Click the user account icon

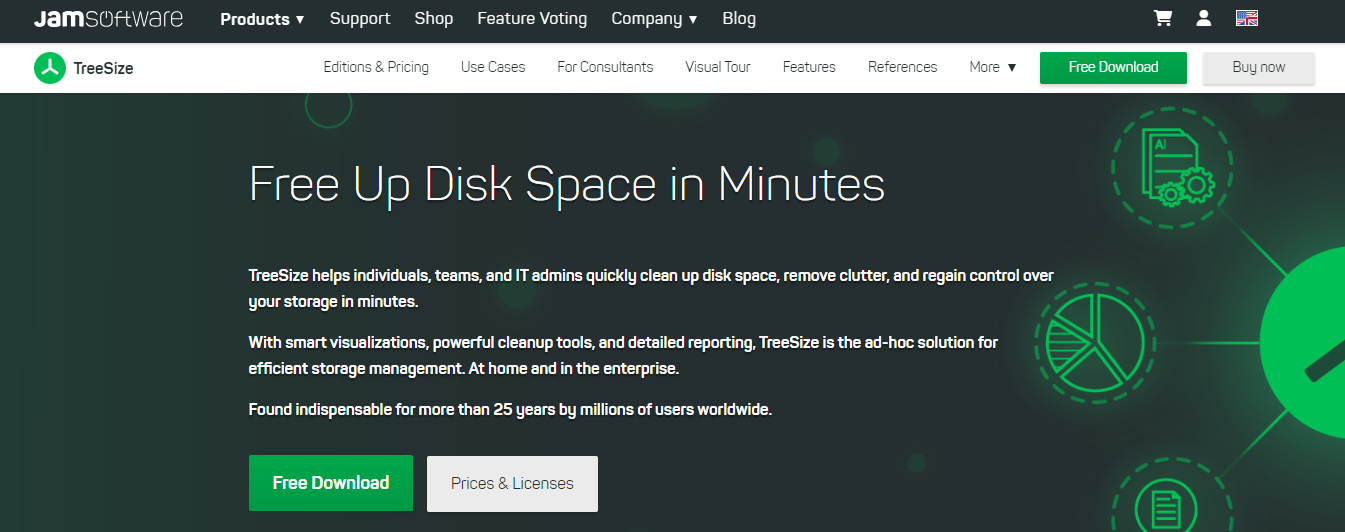click(x=1204, y=18)
